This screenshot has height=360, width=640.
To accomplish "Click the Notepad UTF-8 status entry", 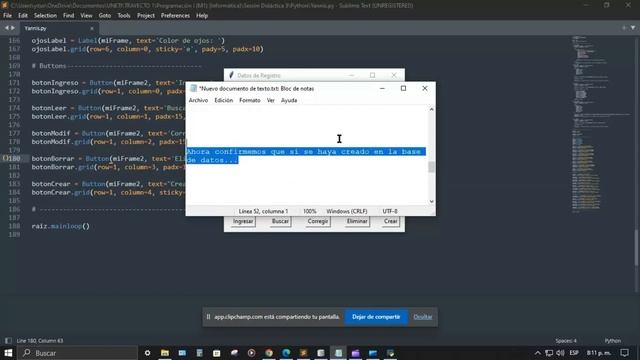I will [390, 211].
